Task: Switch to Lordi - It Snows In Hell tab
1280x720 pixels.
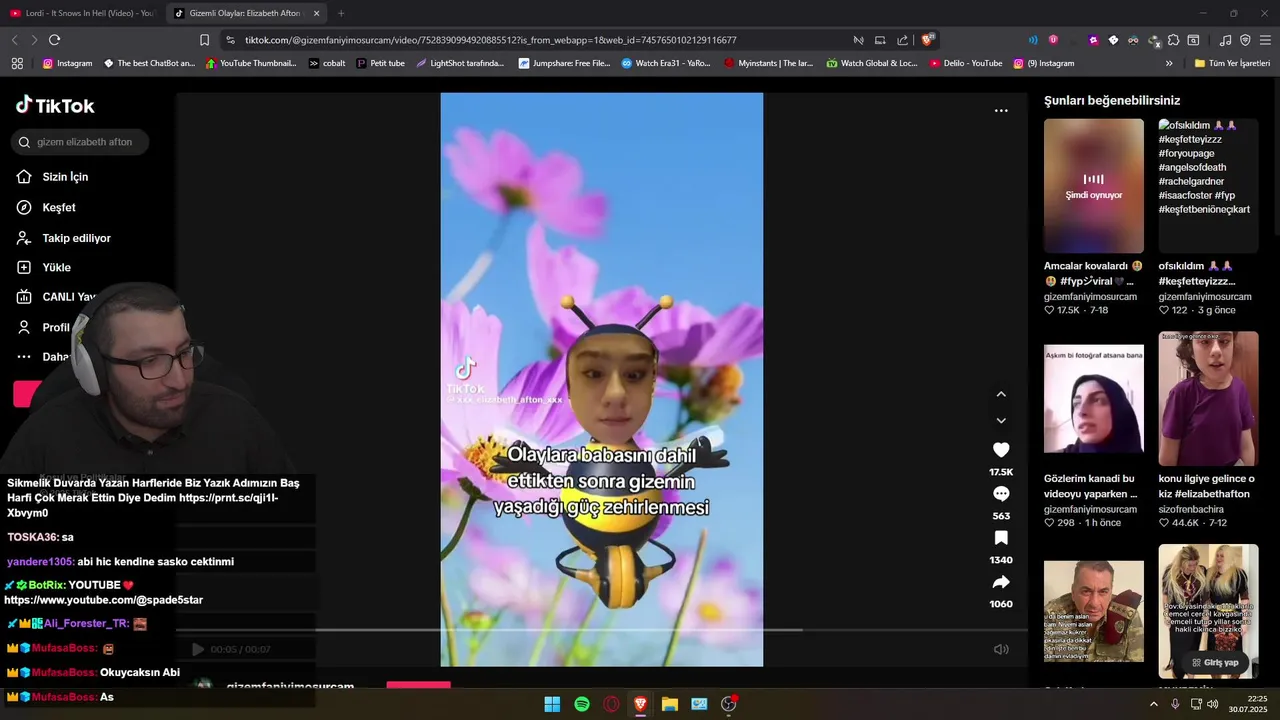Action: [82, 13]
